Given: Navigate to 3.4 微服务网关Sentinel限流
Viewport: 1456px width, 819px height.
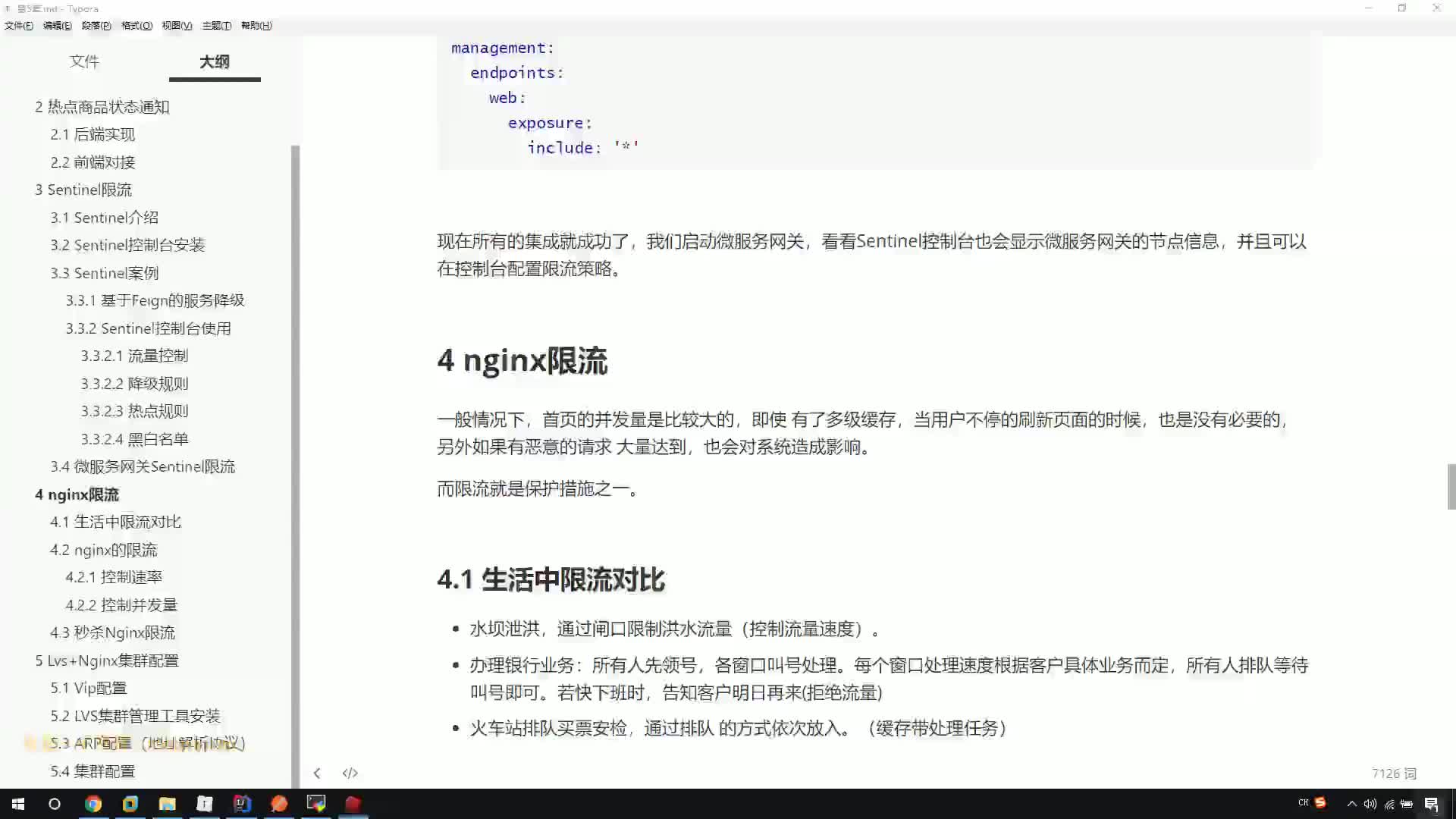Looking at the screenshot, I should 143,466.
